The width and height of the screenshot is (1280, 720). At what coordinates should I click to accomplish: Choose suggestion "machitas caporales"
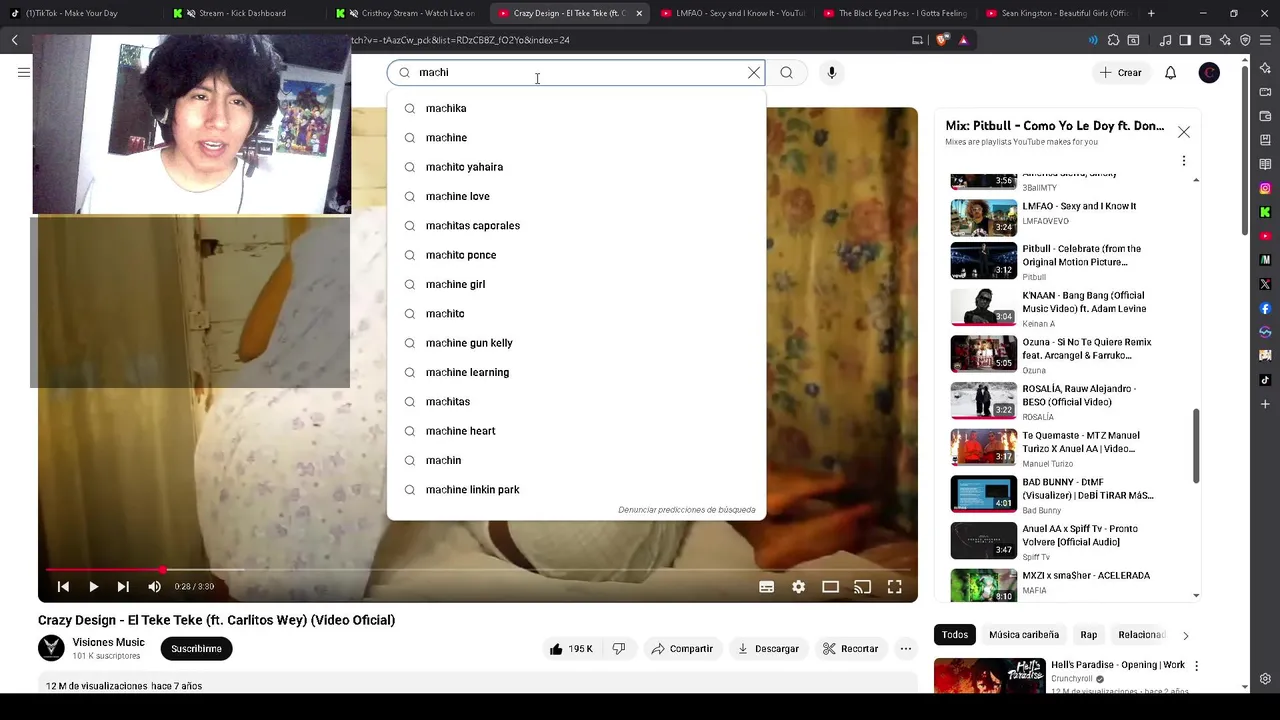[x=576, y=225]
